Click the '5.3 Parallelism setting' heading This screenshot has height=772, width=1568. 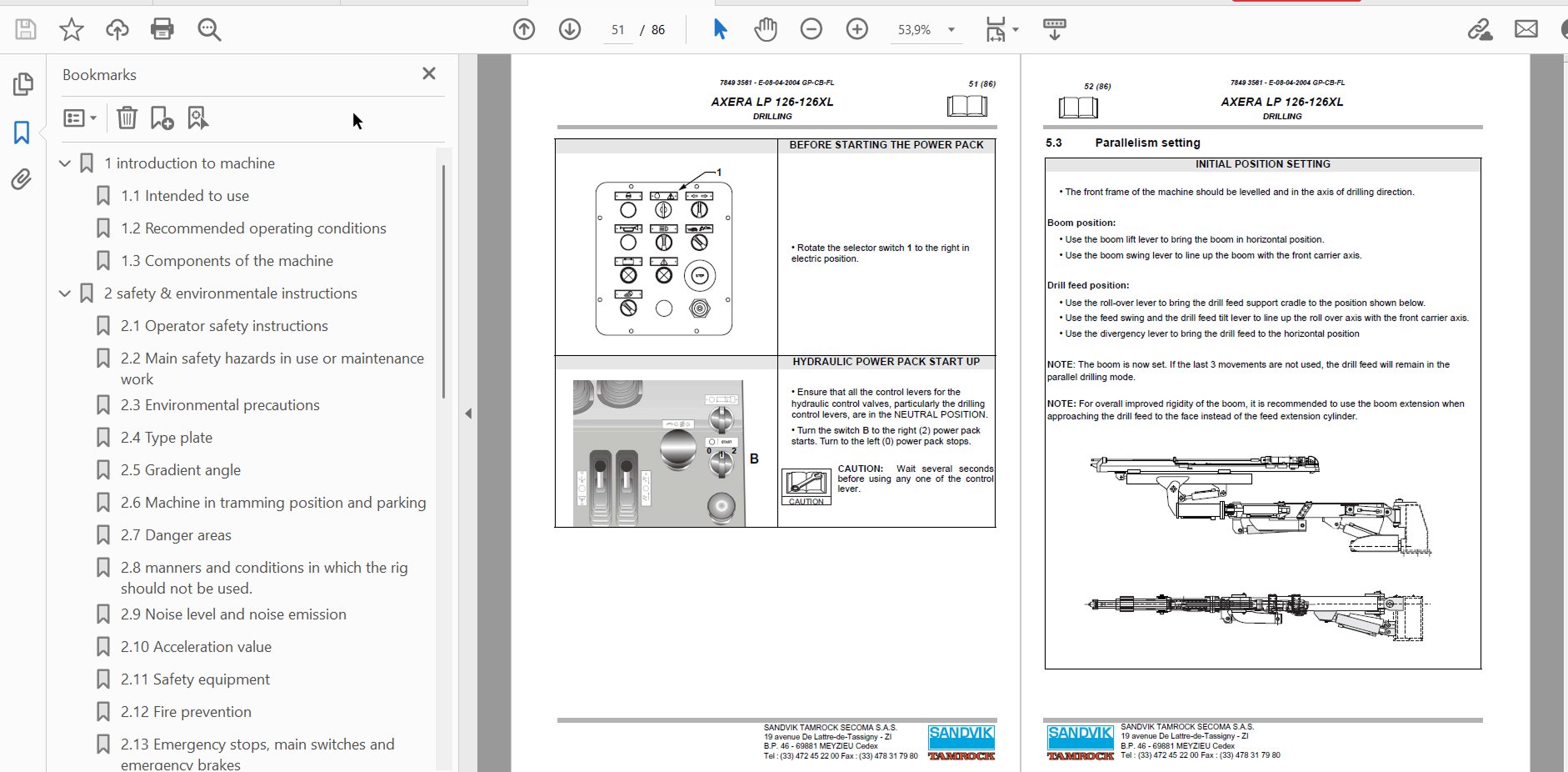tap(1123, 143)
